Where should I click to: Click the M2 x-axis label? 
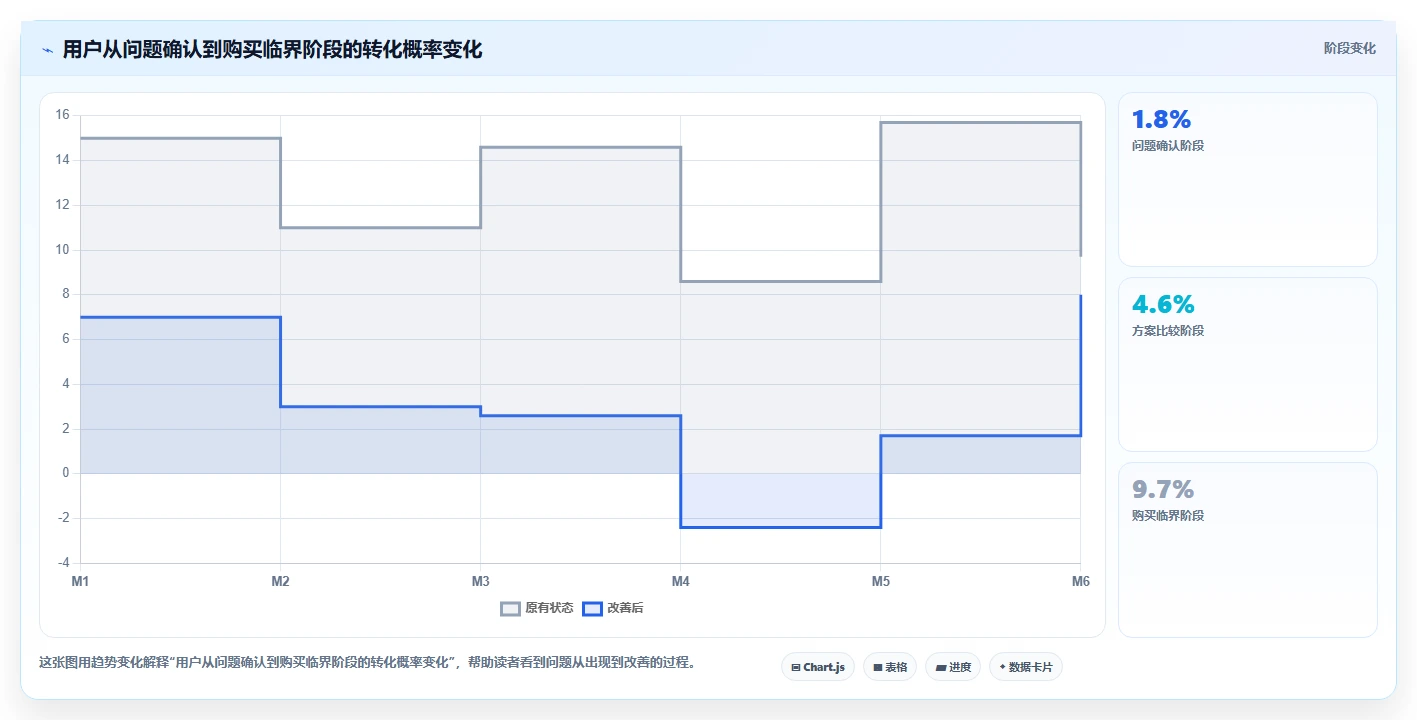click(280, 581)
